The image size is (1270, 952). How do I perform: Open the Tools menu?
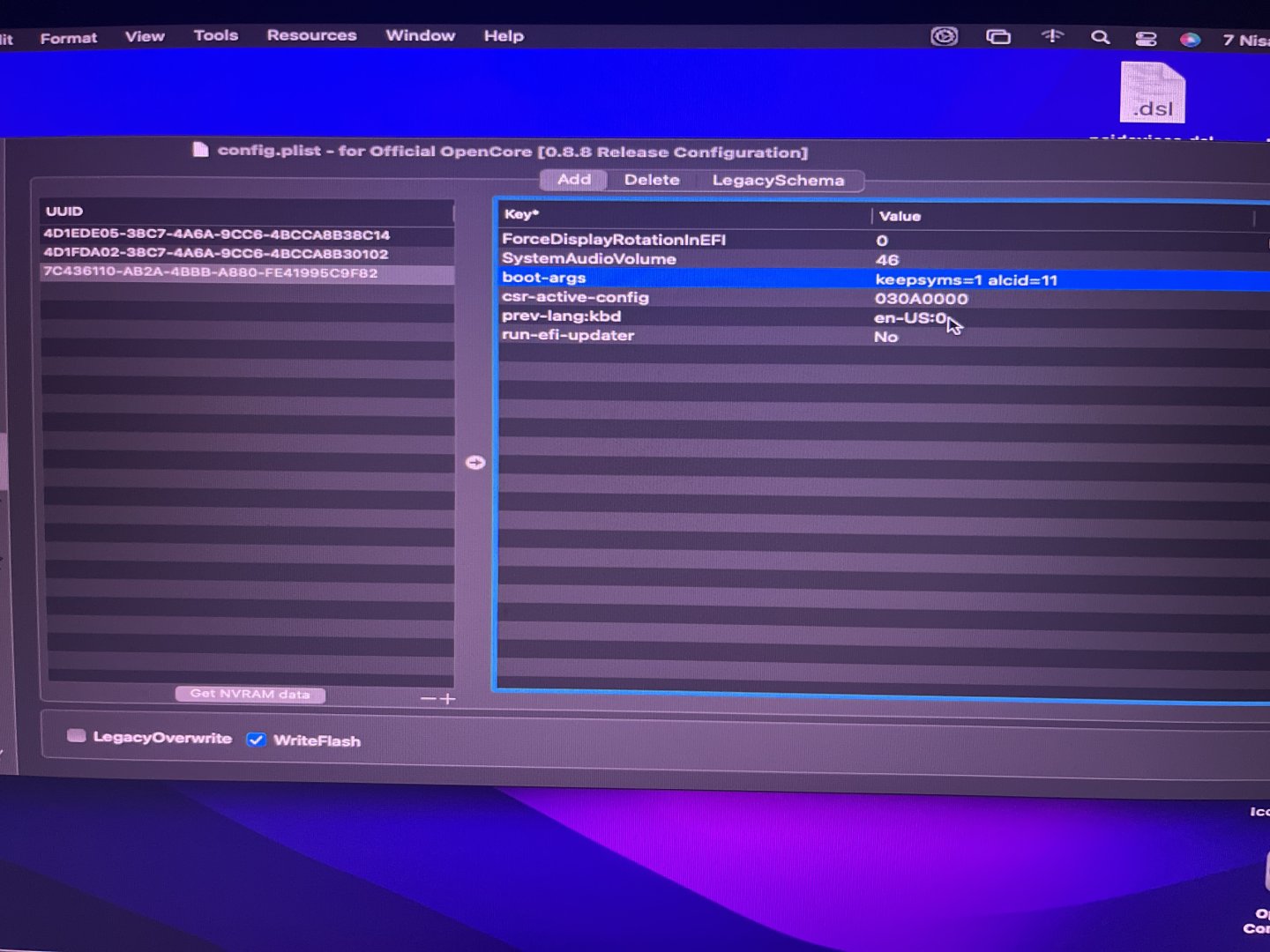pos(216,35)
